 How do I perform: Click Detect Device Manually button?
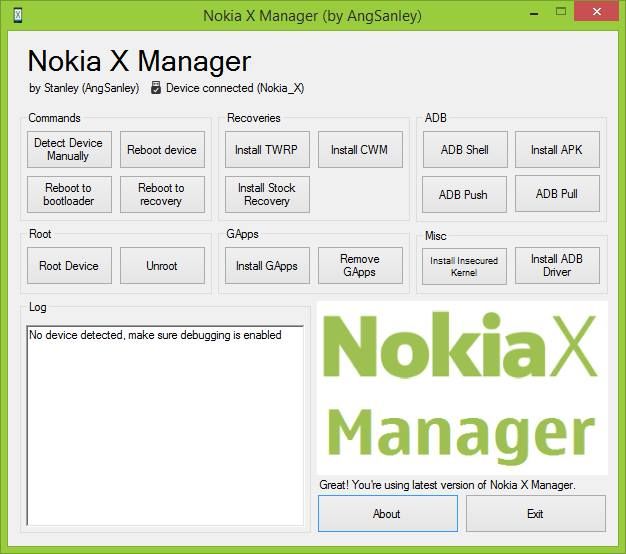(x=69, y=149)
